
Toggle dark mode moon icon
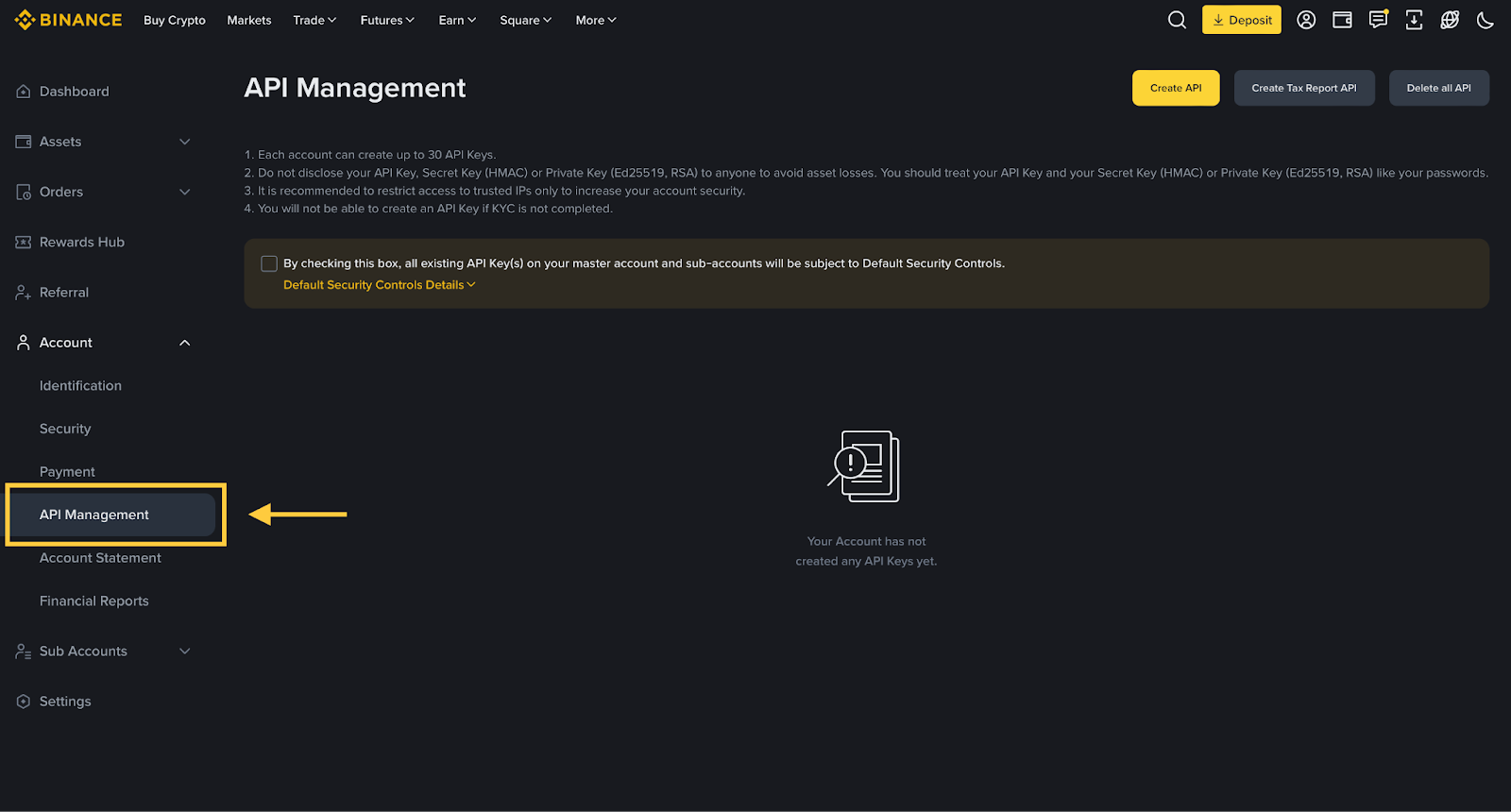coord(1486,20)
